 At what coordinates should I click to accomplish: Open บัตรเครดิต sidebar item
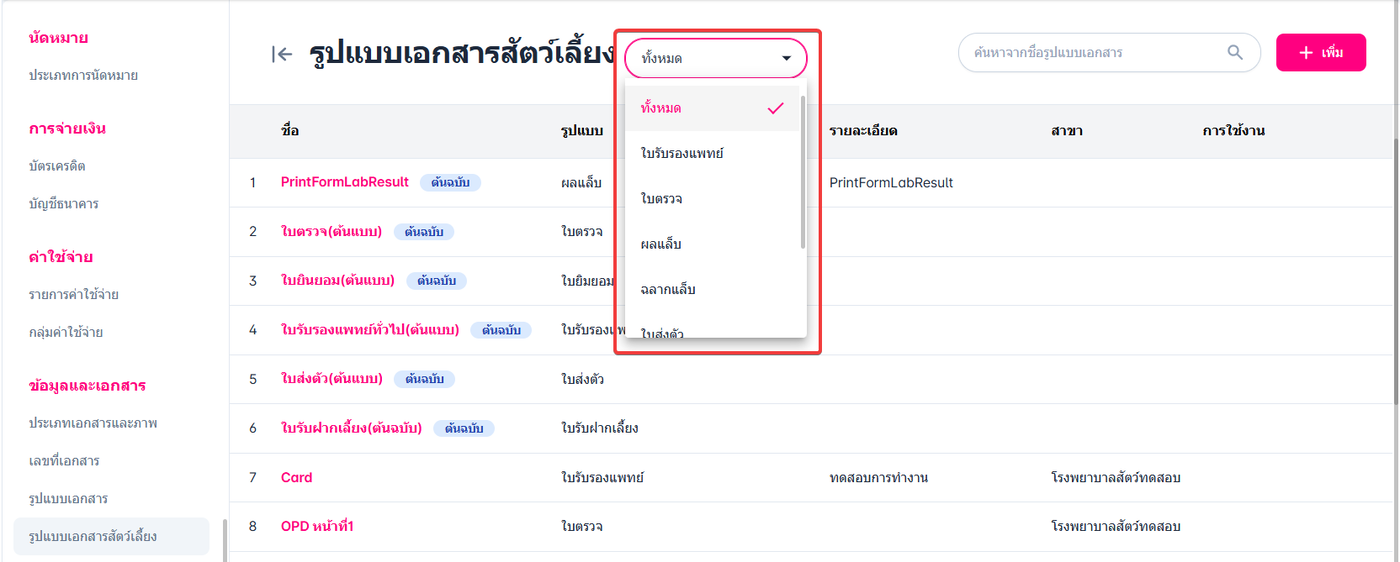point(57,166)
